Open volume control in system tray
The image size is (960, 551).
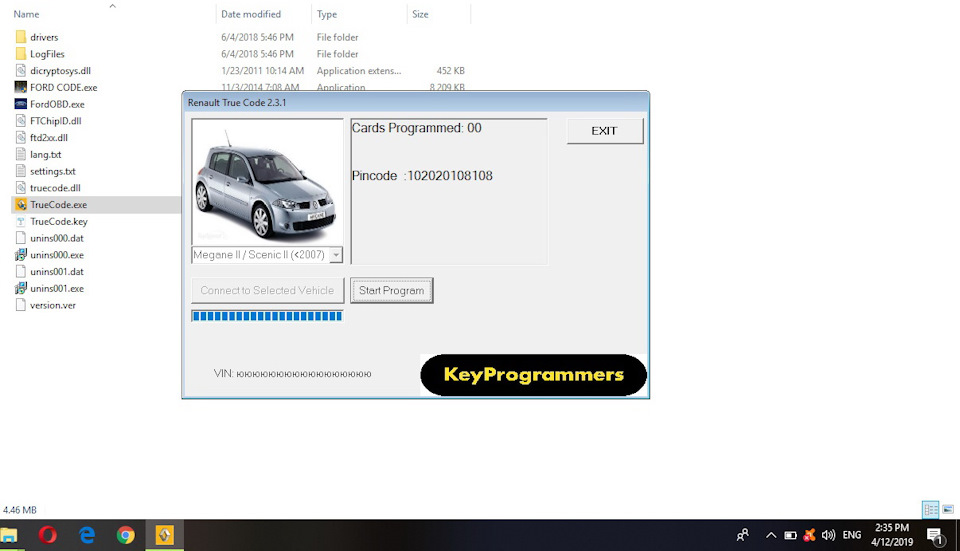[x=828, y=535]
